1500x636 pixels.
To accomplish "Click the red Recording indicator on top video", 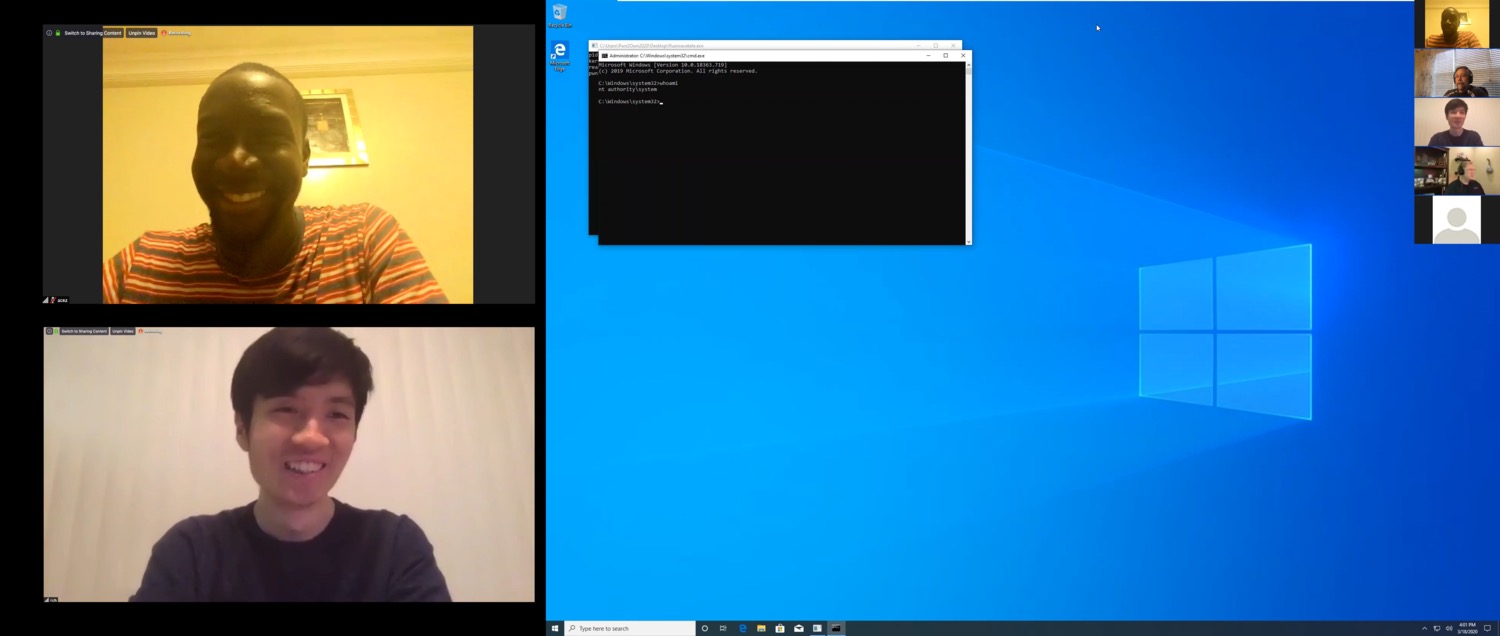I will pos(176,33).
